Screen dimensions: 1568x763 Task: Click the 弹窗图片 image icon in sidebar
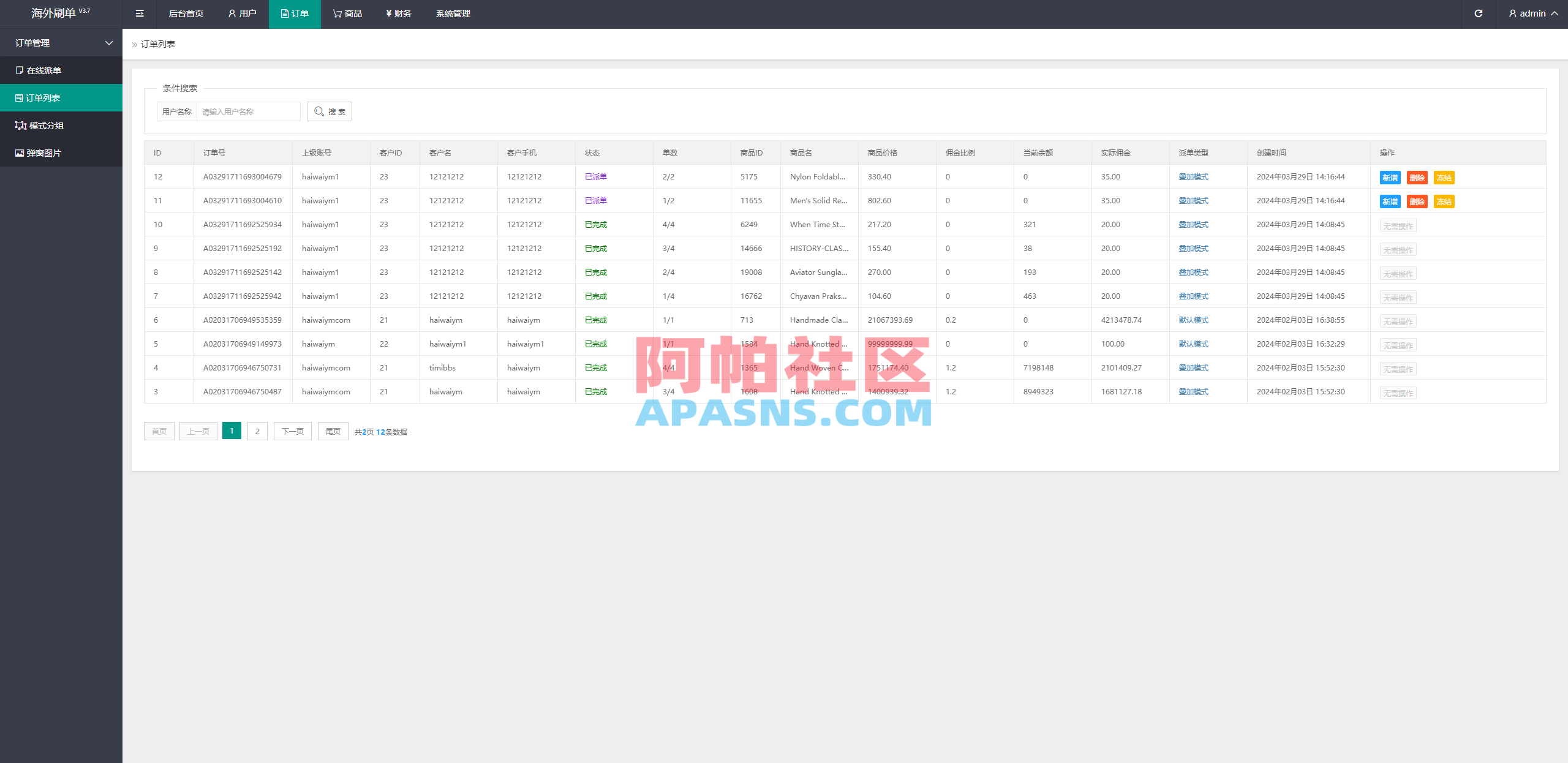[19, 152]
